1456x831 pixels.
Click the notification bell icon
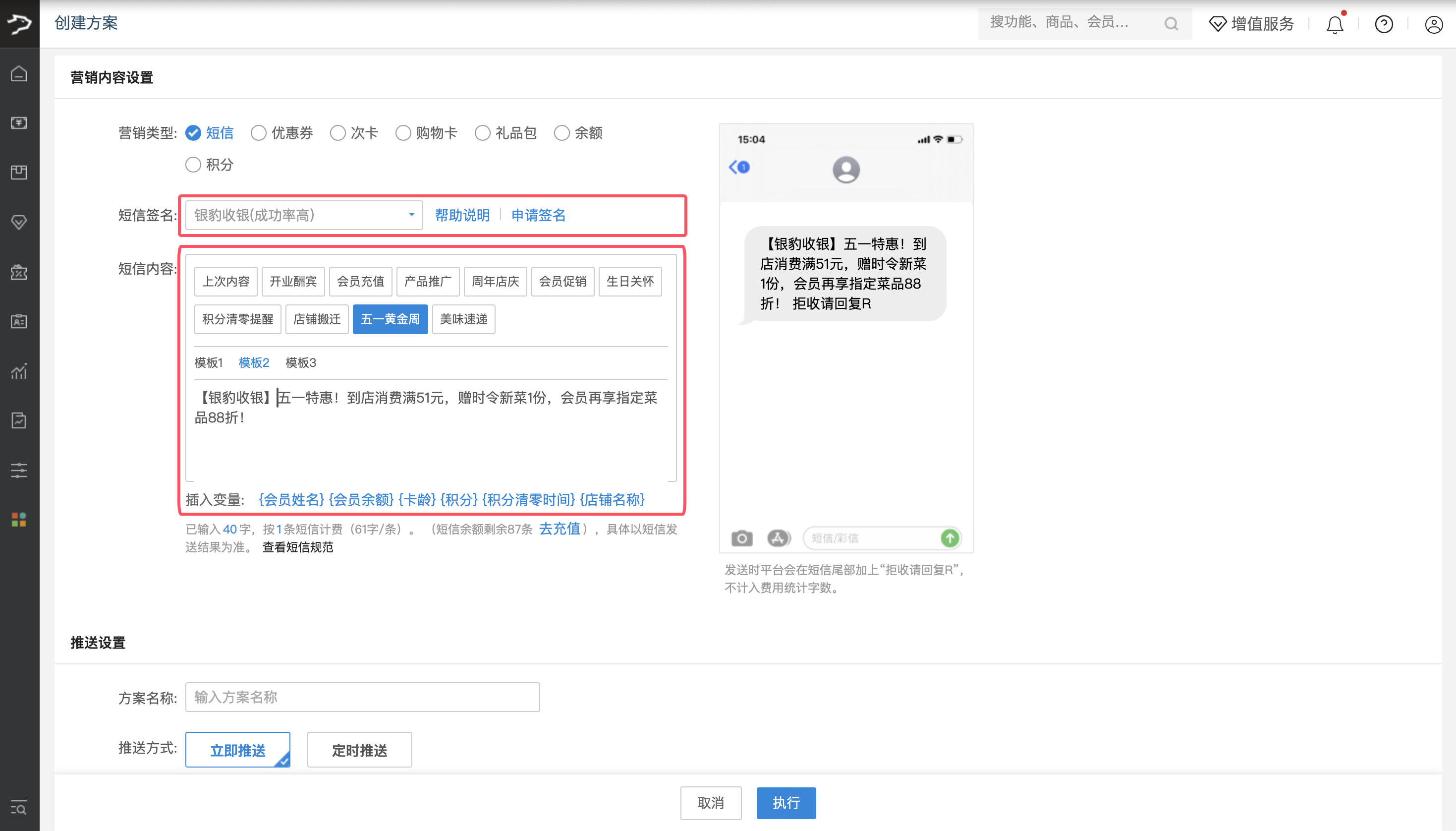point(1335,24)
